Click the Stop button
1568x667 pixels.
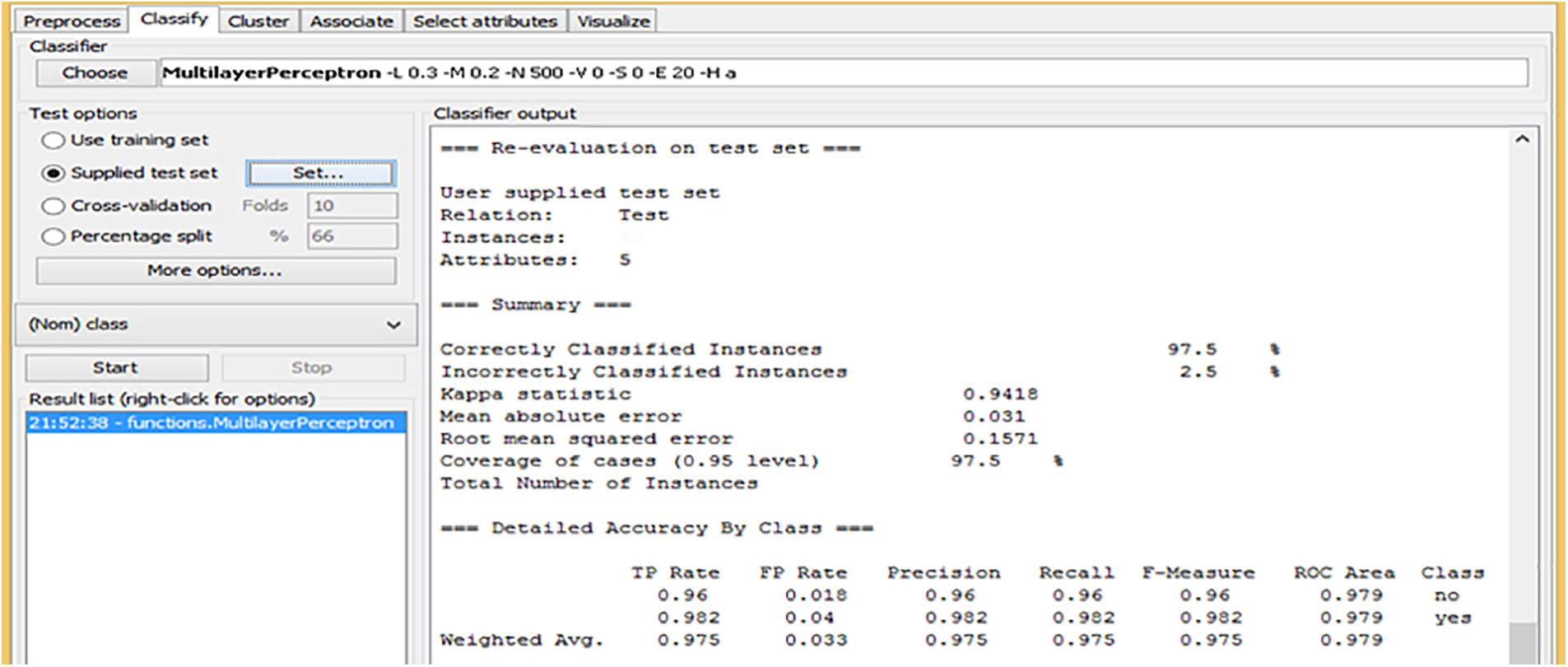coord(312,368)
